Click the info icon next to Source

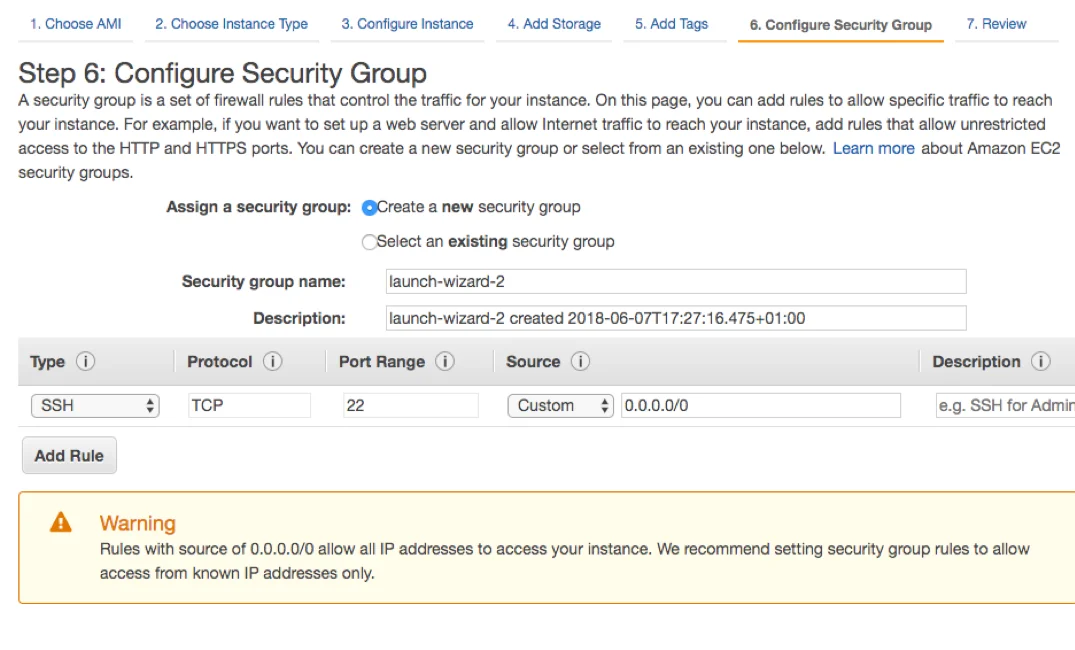[581, 361]
